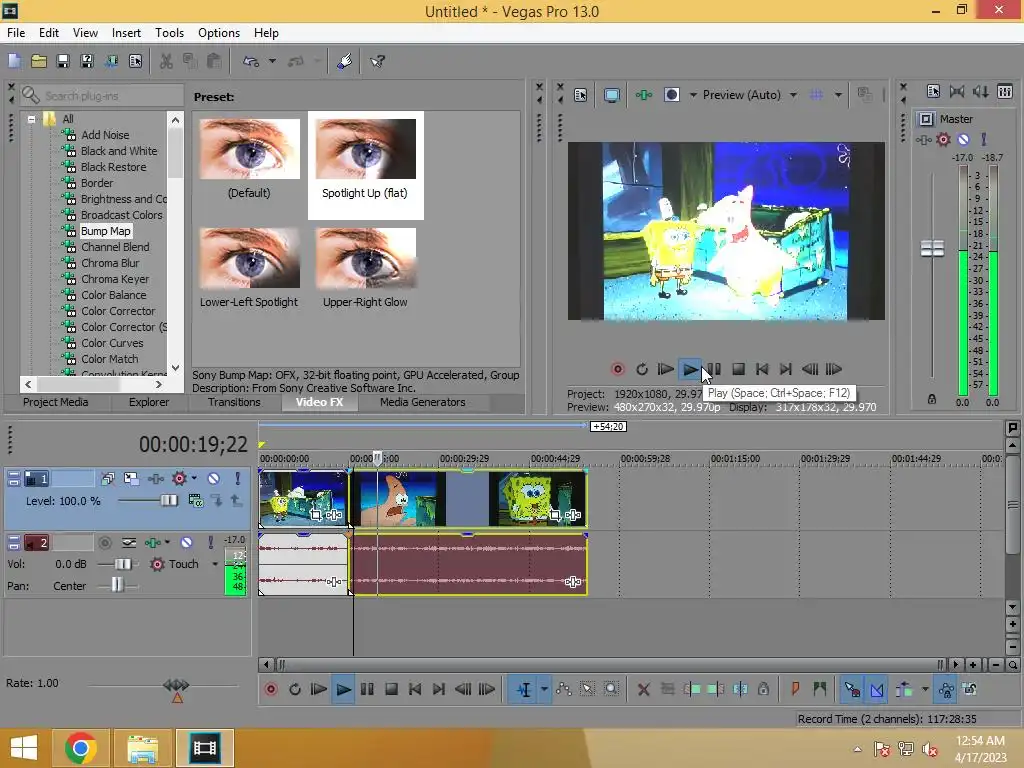The width and height of the screenshot is (1024, 768).
Task: Switch to Transitions tab
Action: click(234, 402)
